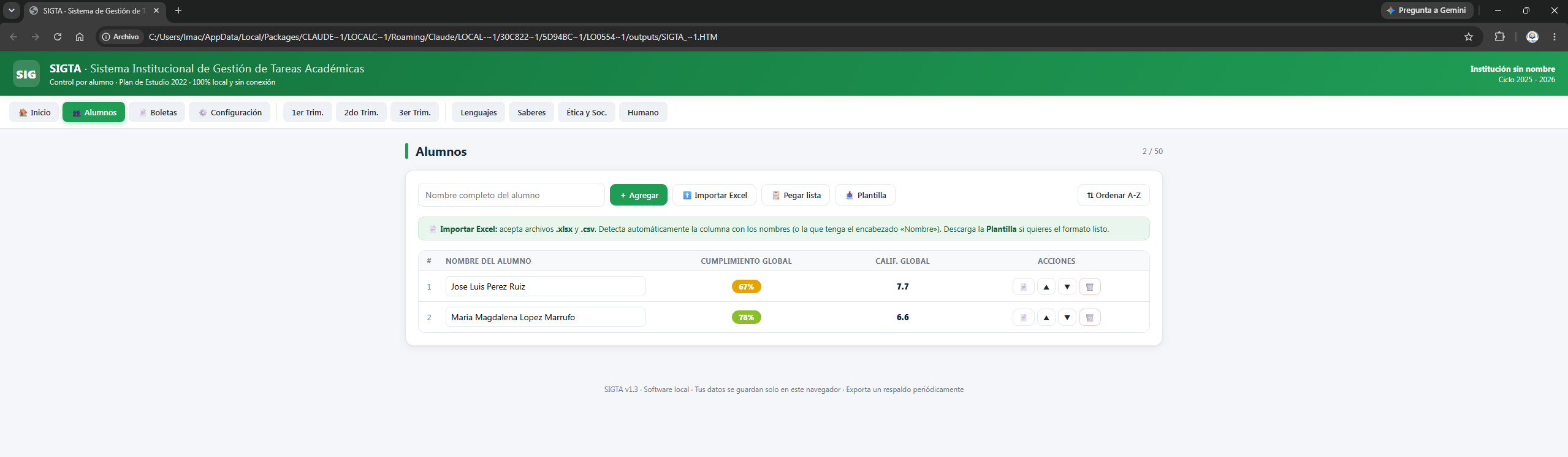Click the 2 / 50 student counter
Screen dimensions: 1568x457
tap(1152, 152)
